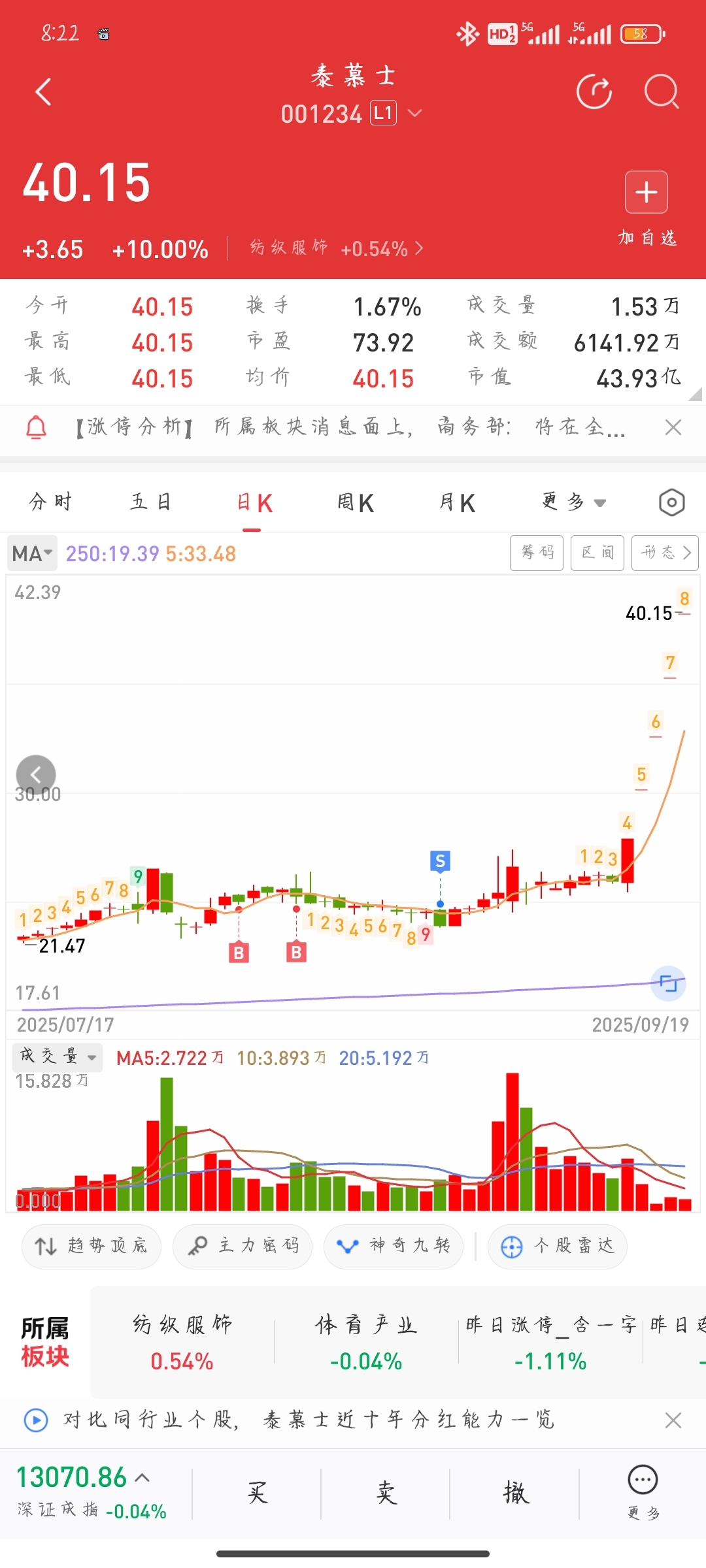This screenshot has width=706, height=1568.
Task: Tap the back arrow in header
Action: pyautogui.click(x=43, y=92)
